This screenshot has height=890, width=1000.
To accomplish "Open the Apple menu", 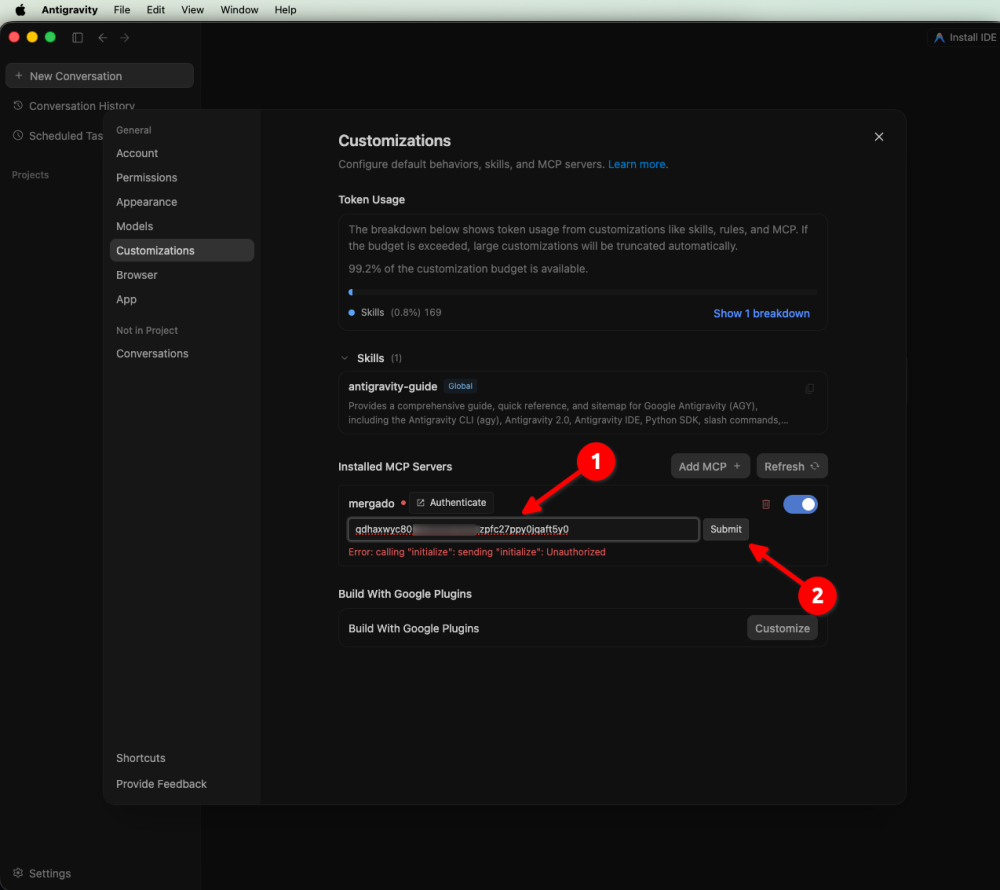I will click(20, 10).
